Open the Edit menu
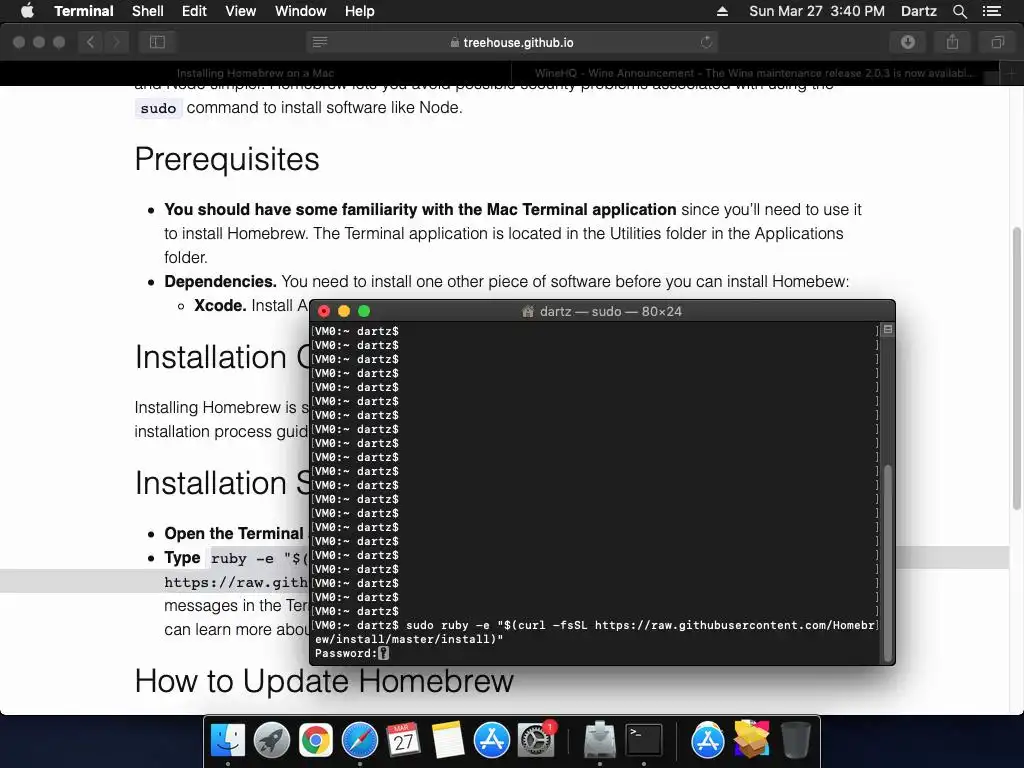The image size is (1024, 768). click(x=194, y=11)
